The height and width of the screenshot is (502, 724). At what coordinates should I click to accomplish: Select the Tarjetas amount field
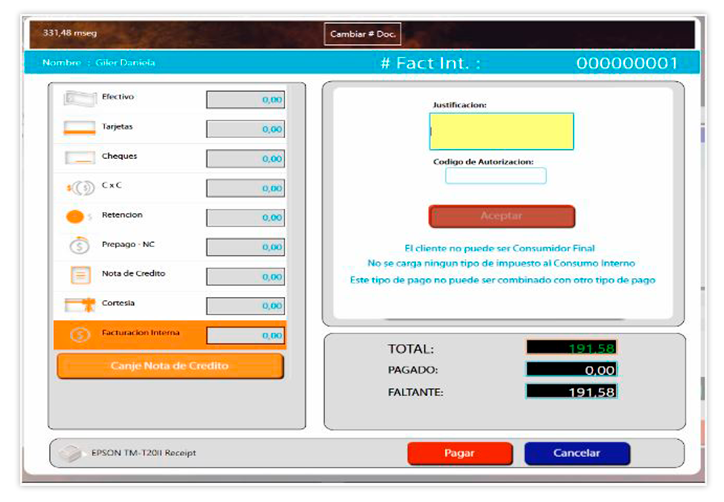tap(245, 128)
